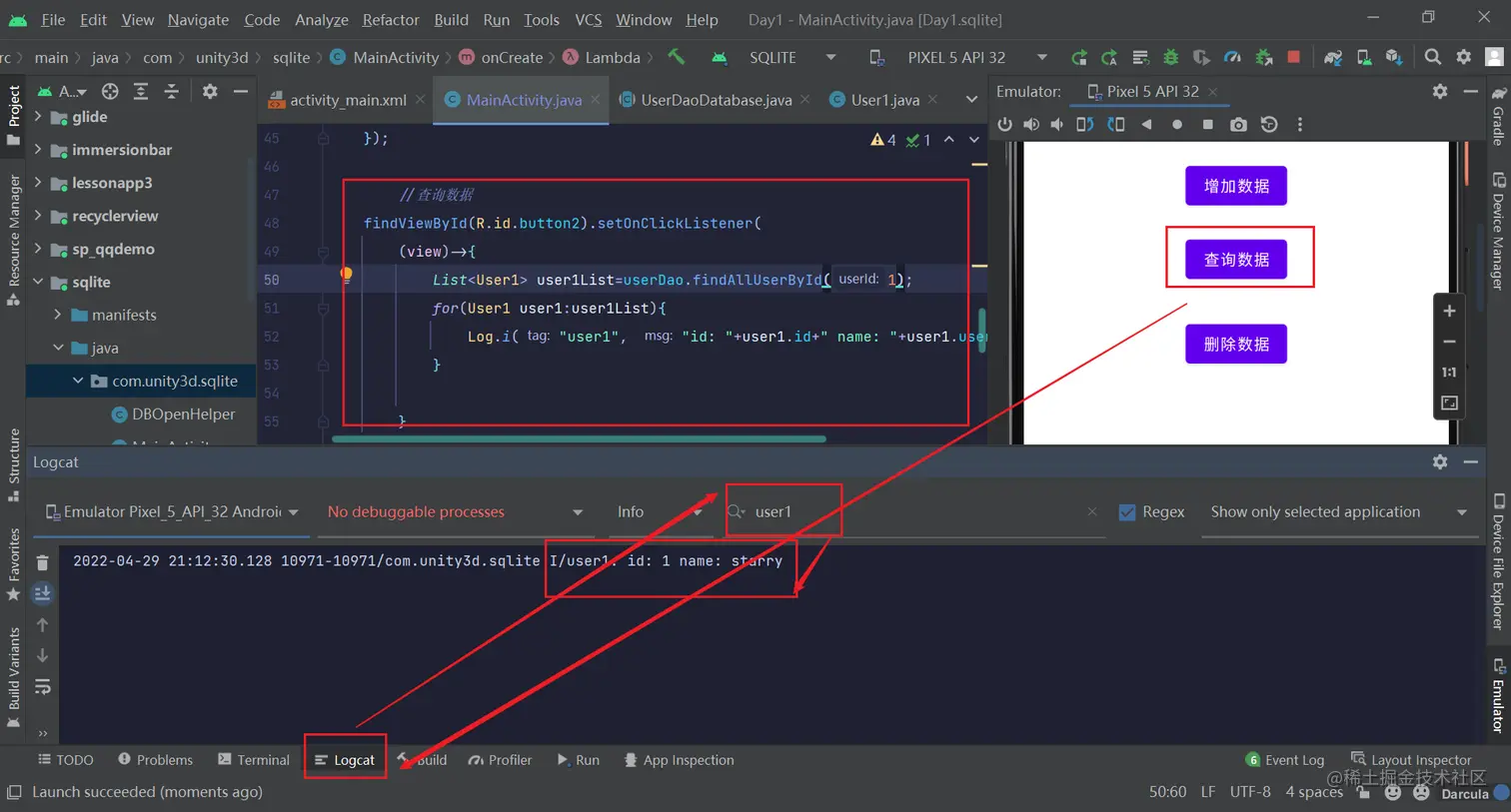Image resolution: width=1511 pixels, height=812 pixels.
Task: Open the Device Manager toolbar icon
Action: (x=1364, y=57)
